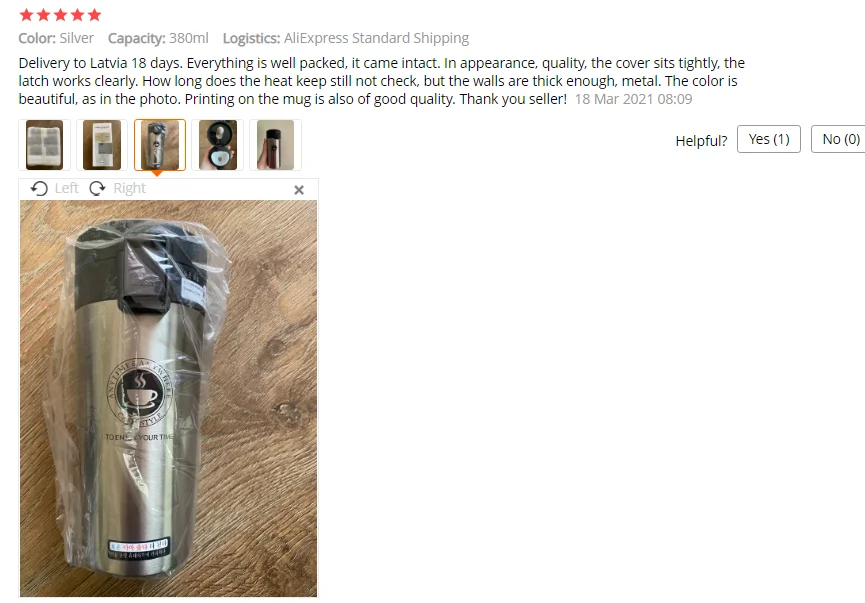Click the review date 18 Mar 2021
The width and height of the screenshot is (865, 603).
(x=633, y=99)
